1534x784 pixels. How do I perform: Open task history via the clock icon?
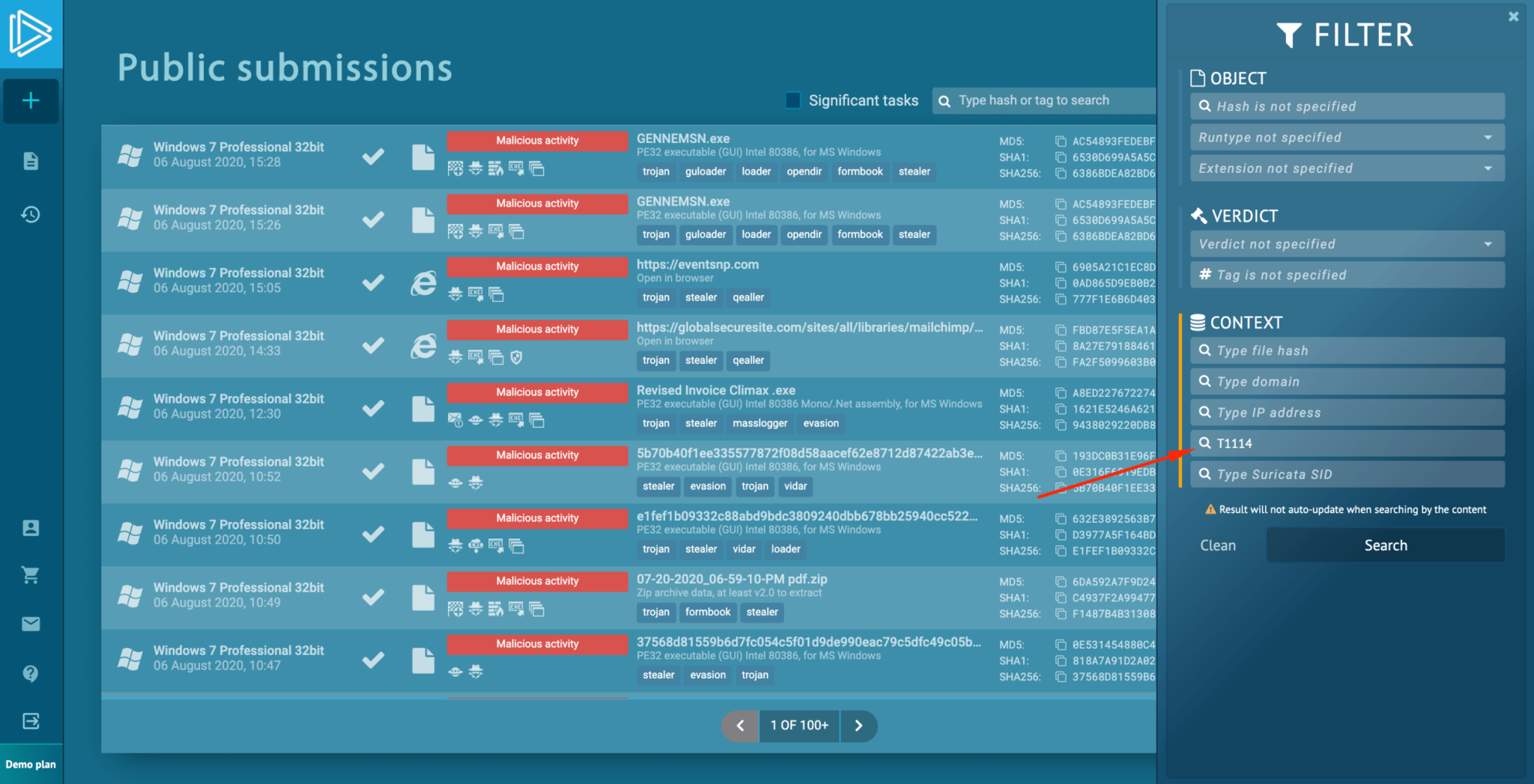tap(31, 215)
